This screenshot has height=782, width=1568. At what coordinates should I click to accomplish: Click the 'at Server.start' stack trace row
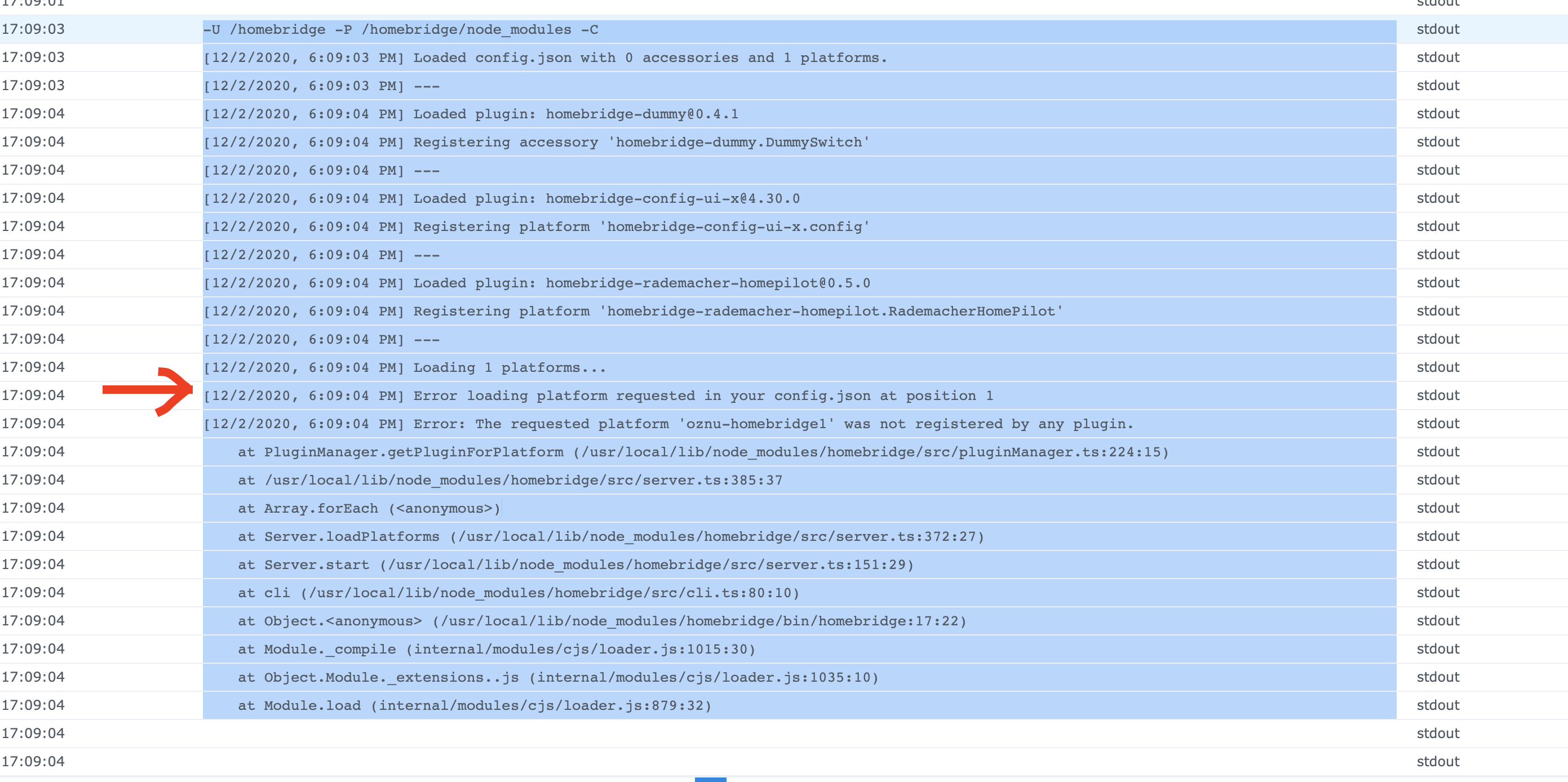[x=575, y=565]
